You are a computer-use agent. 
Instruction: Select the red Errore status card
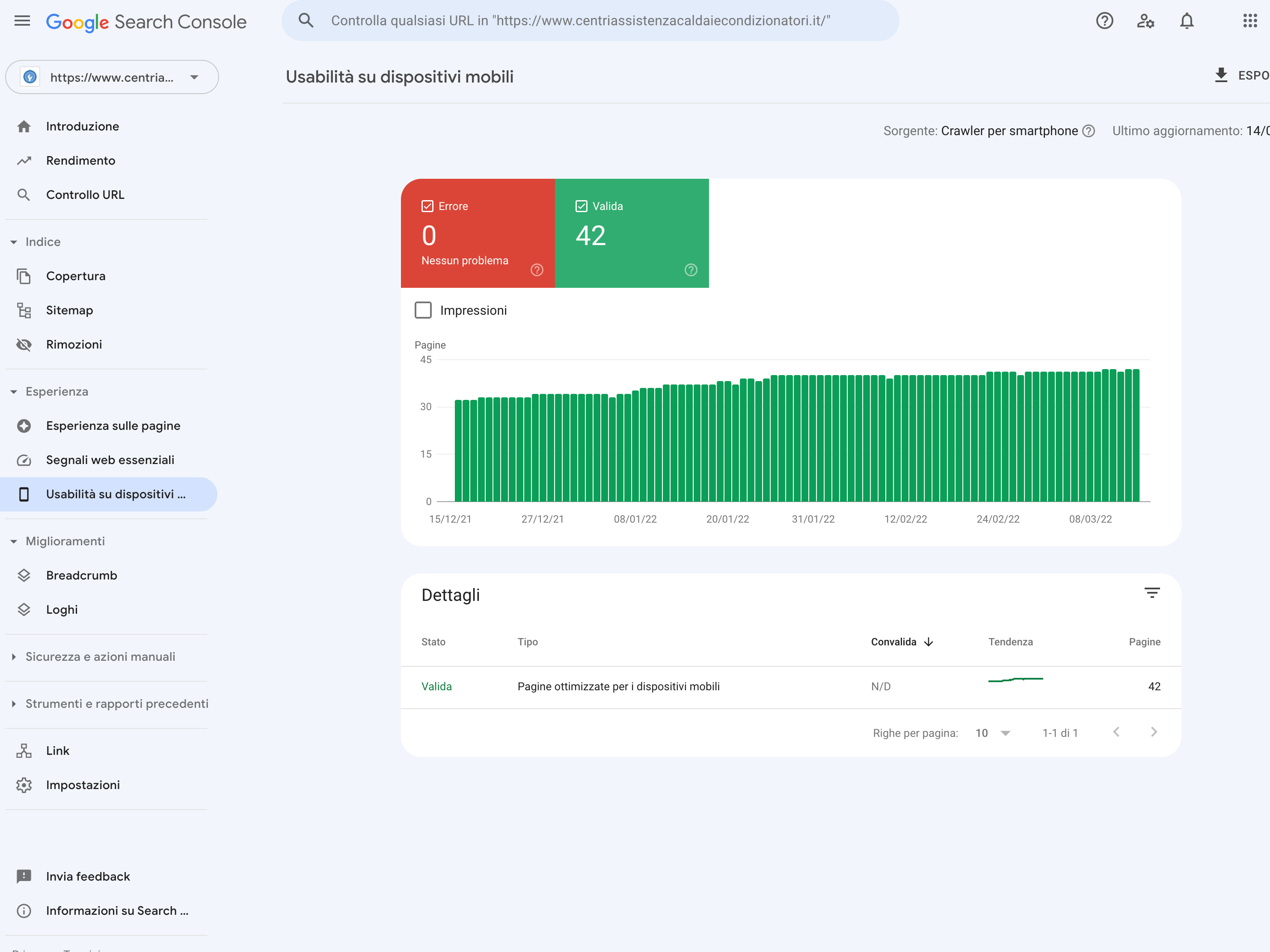(x=478, y=233)
